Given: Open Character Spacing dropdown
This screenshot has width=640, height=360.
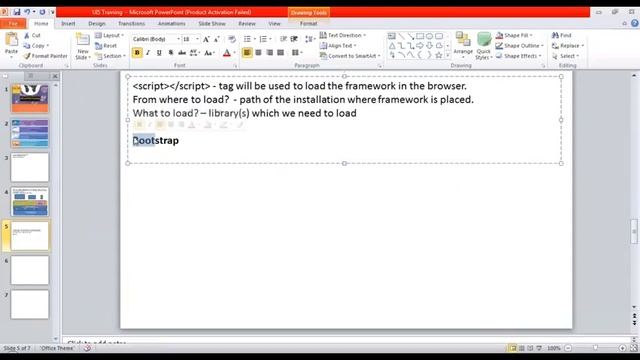Looking at the screenshot, I should coord(194,53).
